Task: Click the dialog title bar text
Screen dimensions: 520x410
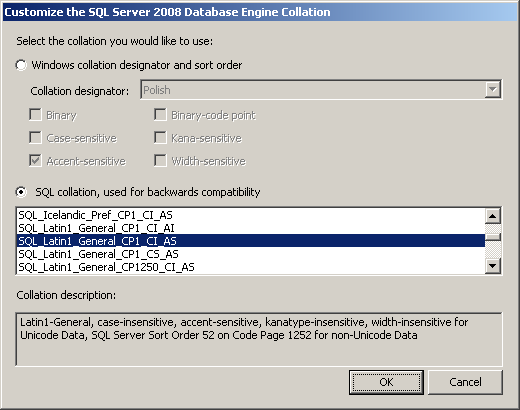Action: click(x=167, y=12)
